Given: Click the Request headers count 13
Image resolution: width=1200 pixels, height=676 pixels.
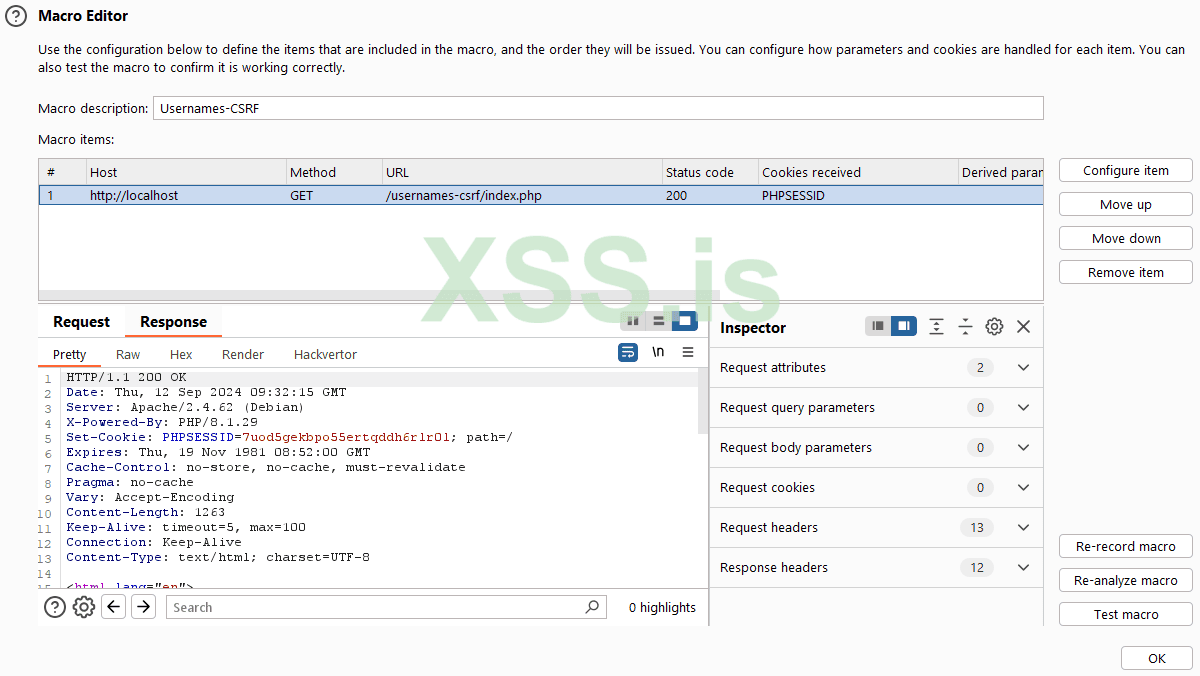Looking at the screenshot, I should coord(977,528).
